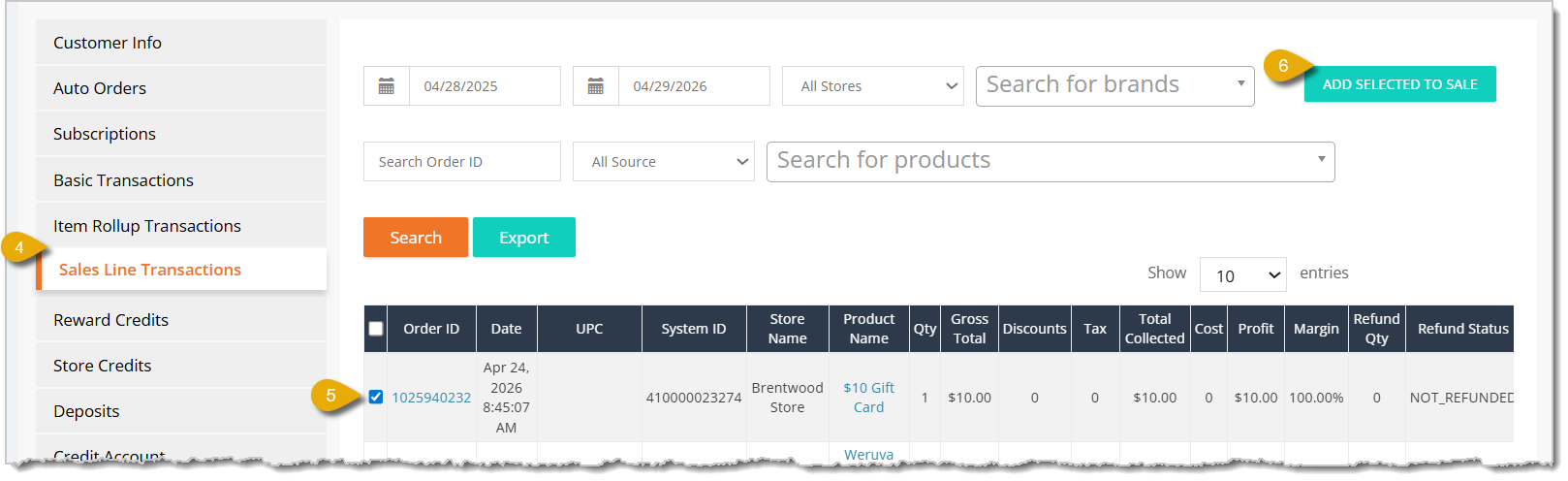Check the select-all checkbox in table header
1568x481 pixels.
[376, 329]
